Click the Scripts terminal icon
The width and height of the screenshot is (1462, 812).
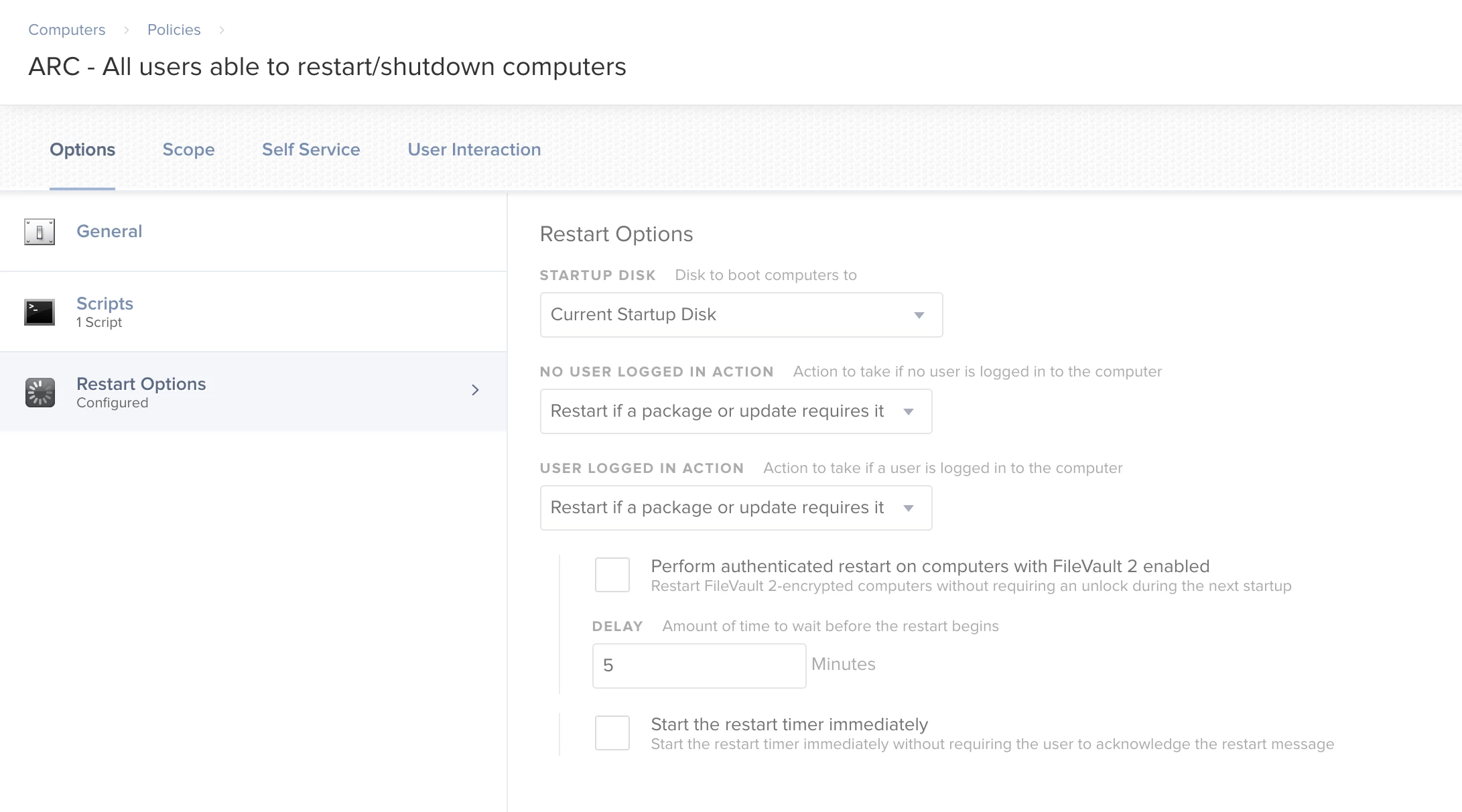point(40,312)
